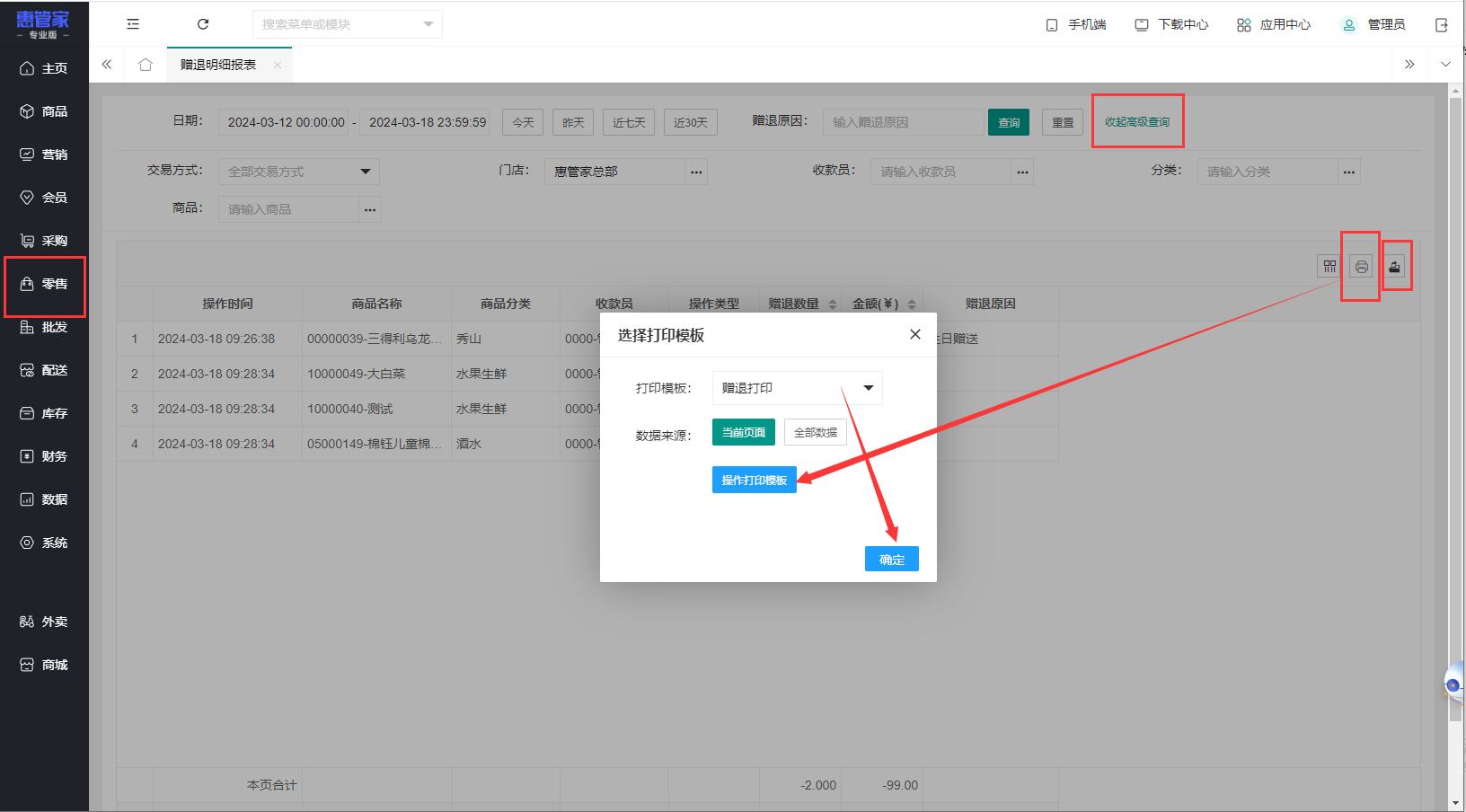The width and height of the screenshot is (1466, 812).
Task: Filter by 今天 today
Action: [523, 122]
